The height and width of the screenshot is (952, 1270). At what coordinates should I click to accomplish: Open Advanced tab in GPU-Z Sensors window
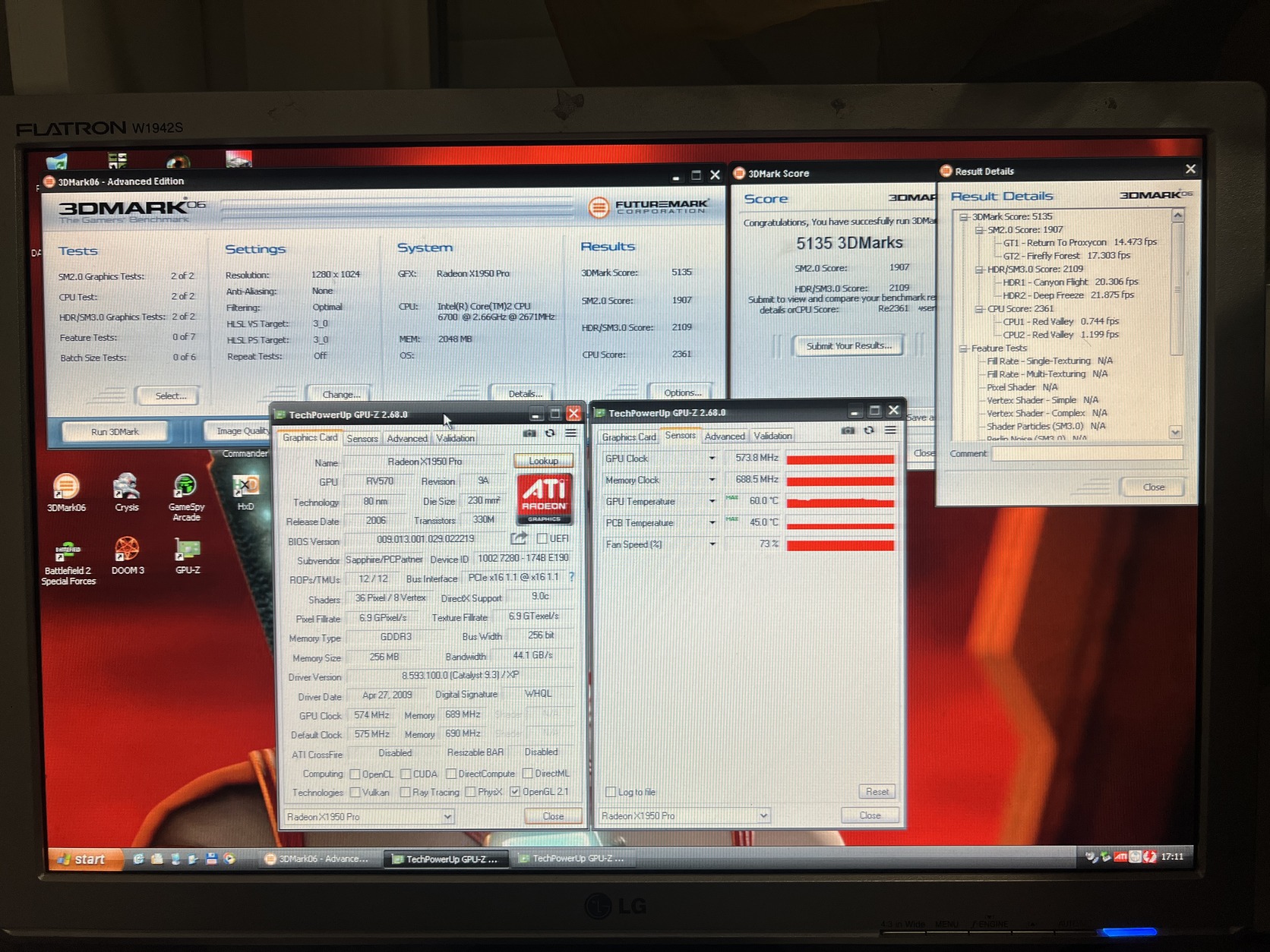[725, 437]
